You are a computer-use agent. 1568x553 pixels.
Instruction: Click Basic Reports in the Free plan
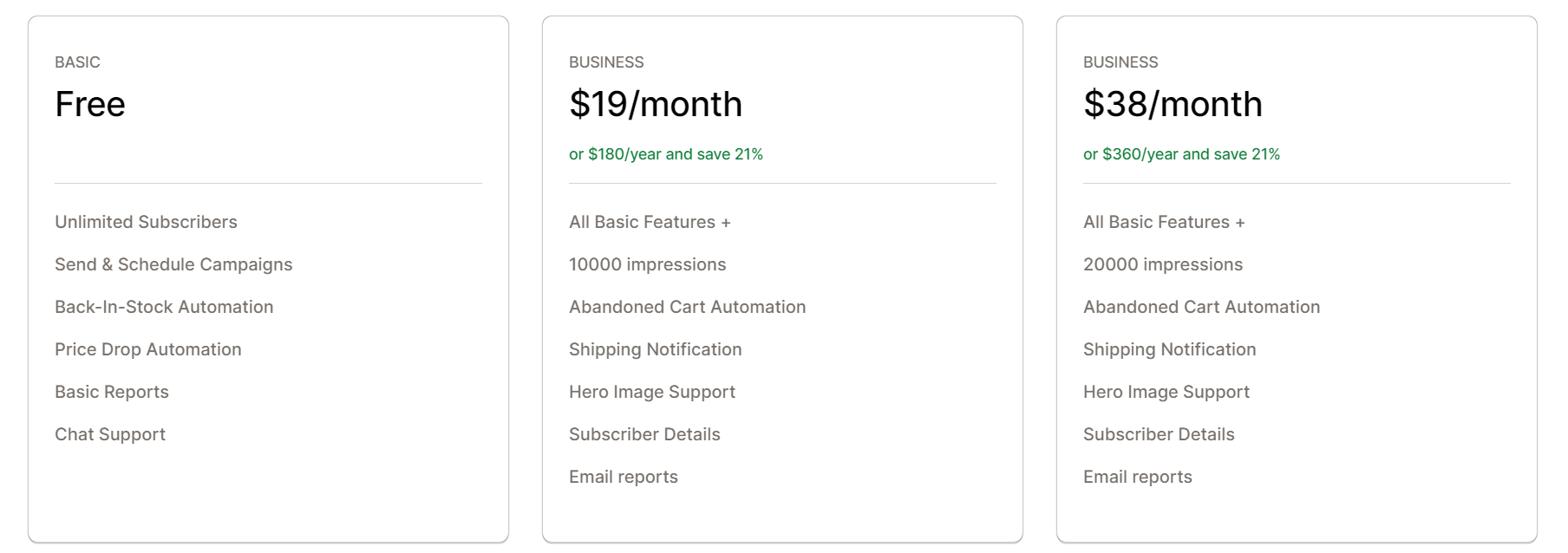click(112, 392)
